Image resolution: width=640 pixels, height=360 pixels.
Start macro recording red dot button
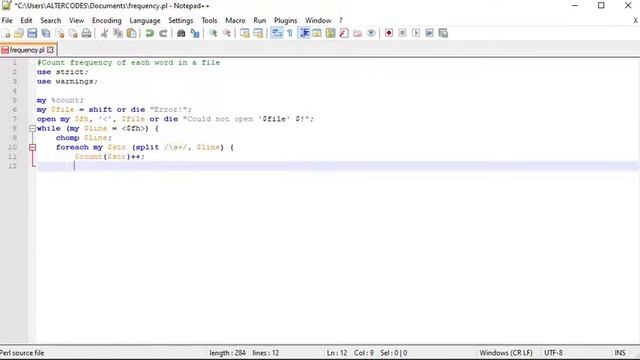[x=389, y=33]
